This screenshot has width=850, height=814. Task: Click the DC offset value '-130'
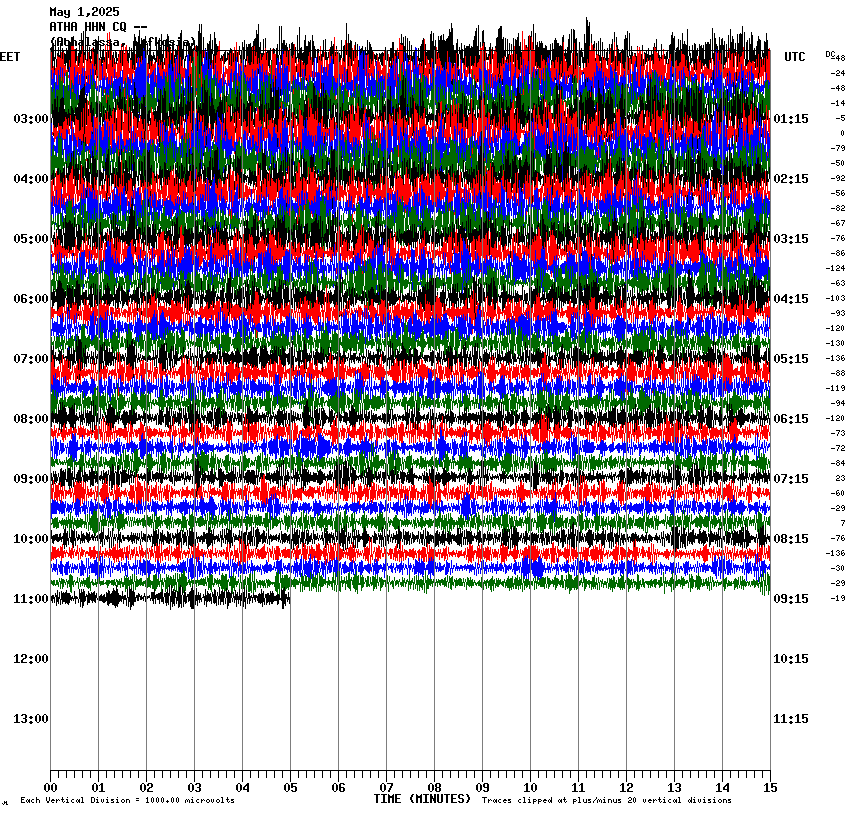pos(835,344)
